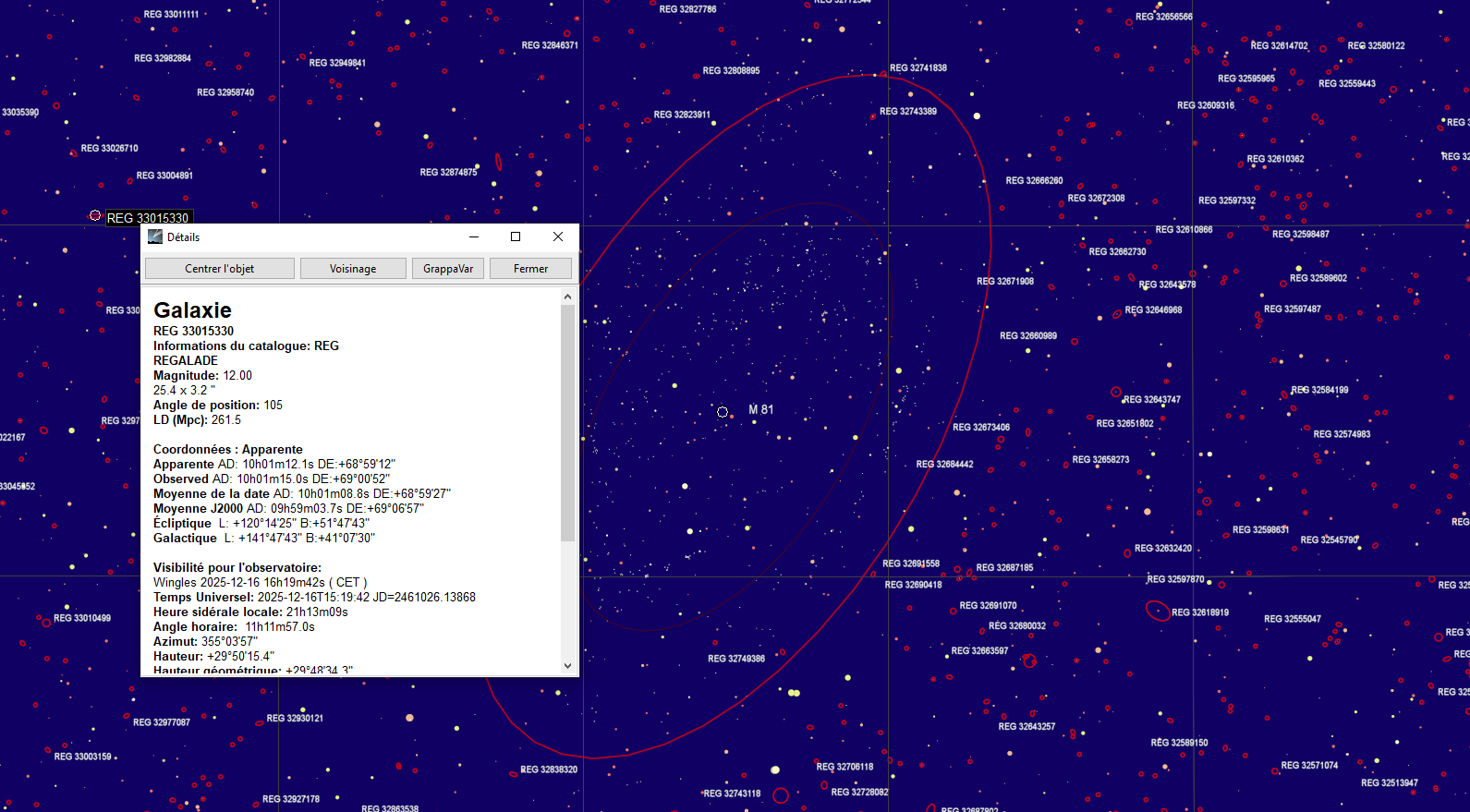Click the REG 32823911 label
The height and width of the screenshot is (812, 1470).
click(x=682, y=115)
